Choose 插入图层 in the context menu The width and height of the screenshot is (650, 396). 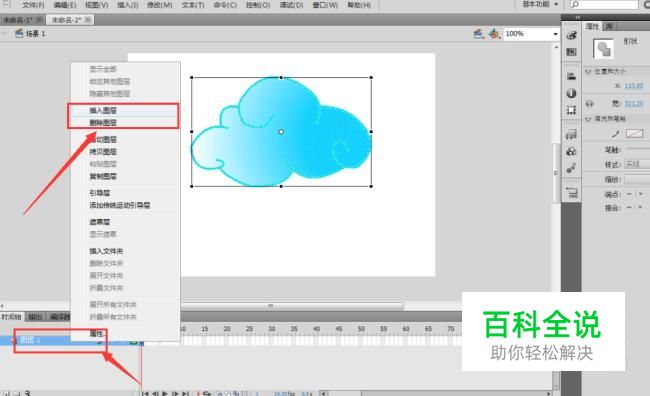[x=125, y=110]
